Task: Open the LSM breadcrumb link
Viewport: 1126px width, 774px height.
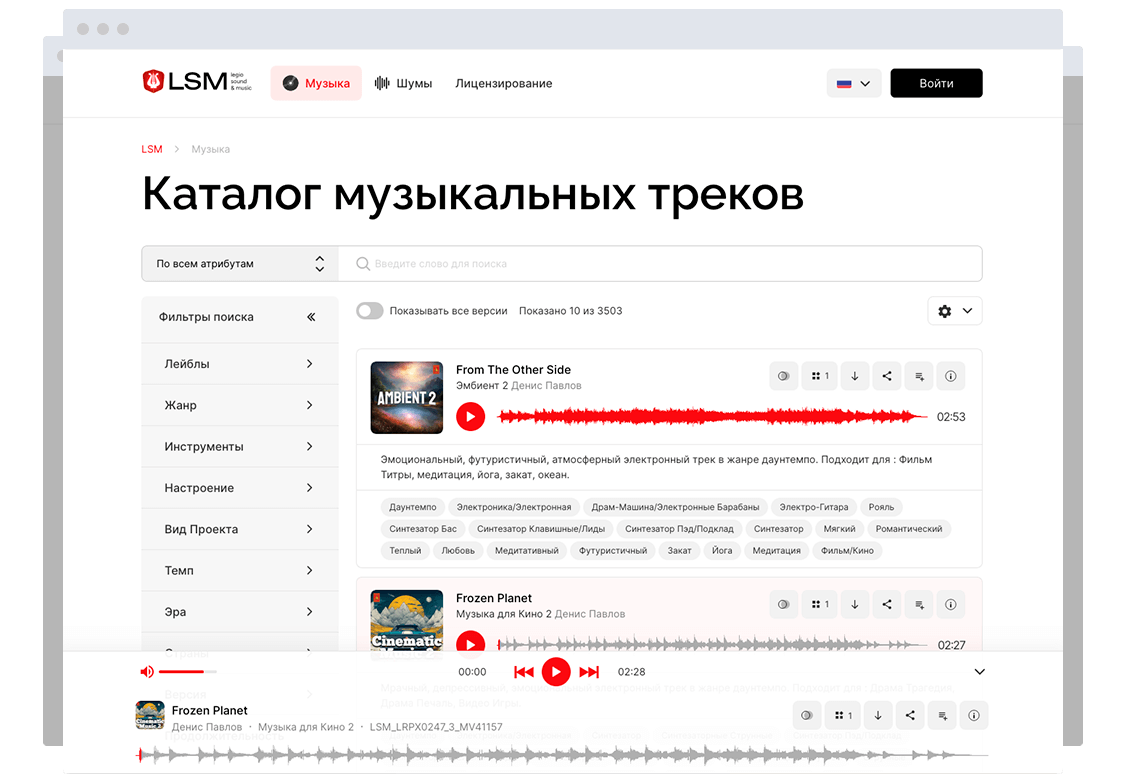Action: tap(151, 148)
